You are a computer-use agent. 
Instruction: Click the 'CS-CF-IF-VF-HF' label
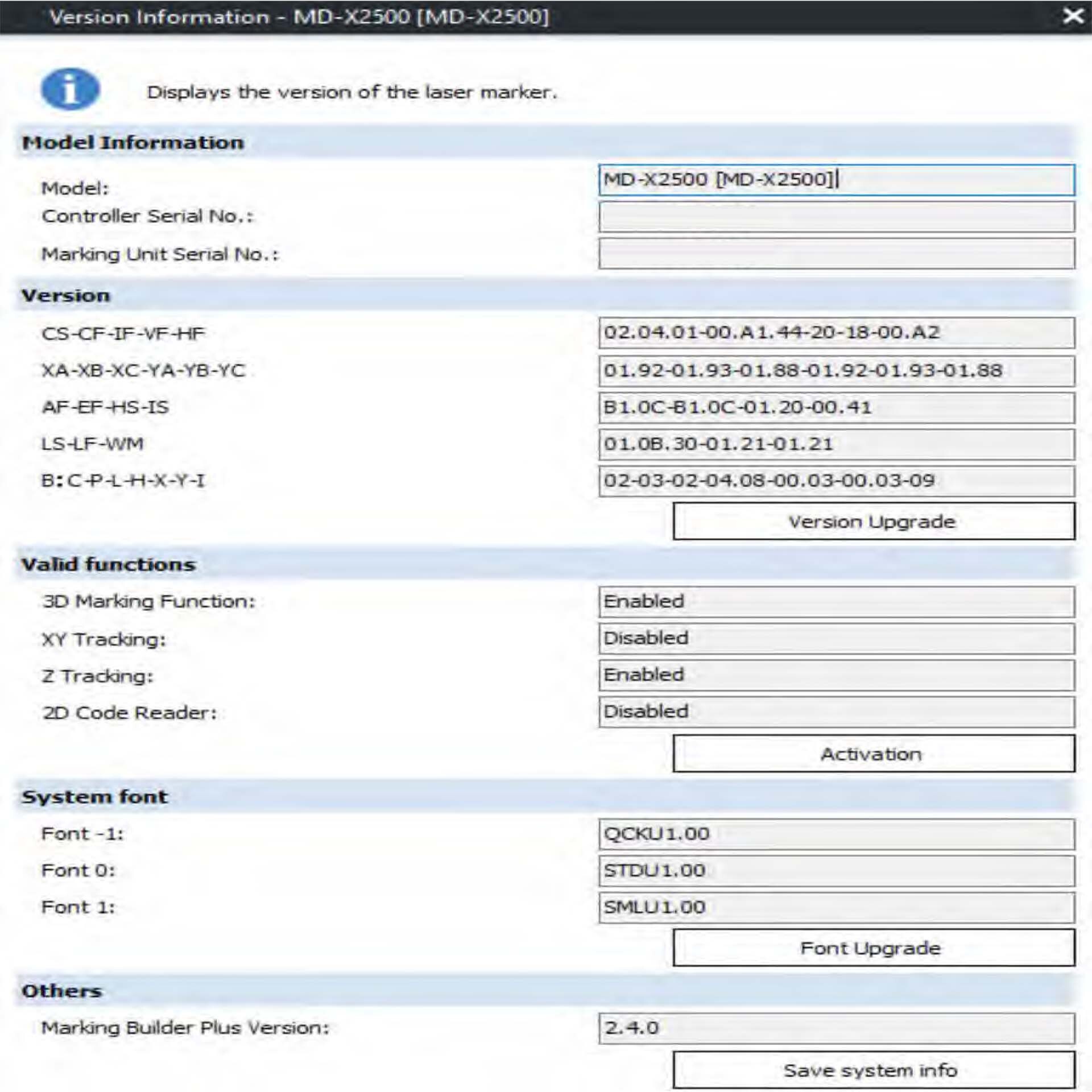click(123, 333)
